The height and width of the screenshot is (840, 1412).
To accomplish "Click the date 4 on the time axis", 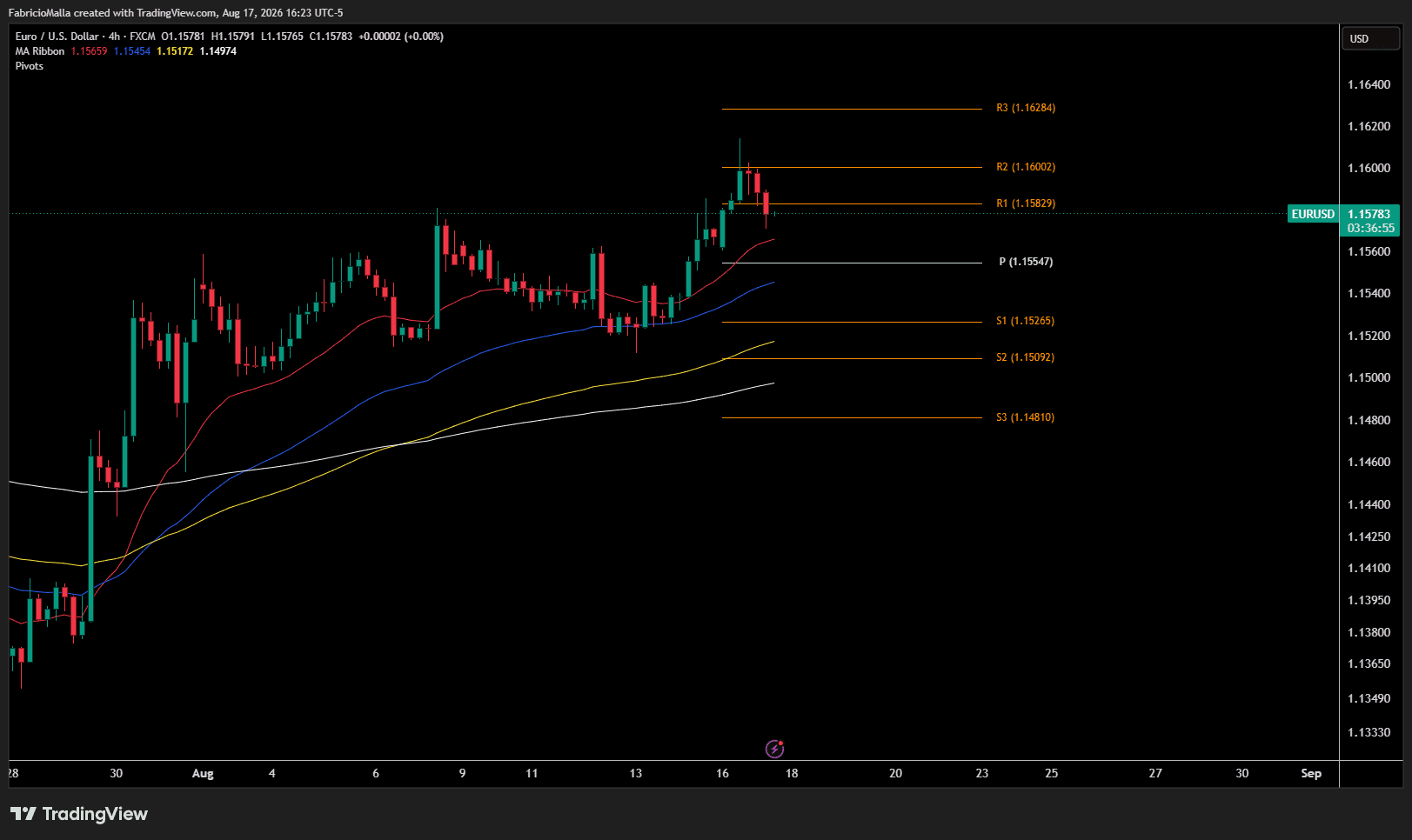I will pyautogui.click(x=272, y=773).
